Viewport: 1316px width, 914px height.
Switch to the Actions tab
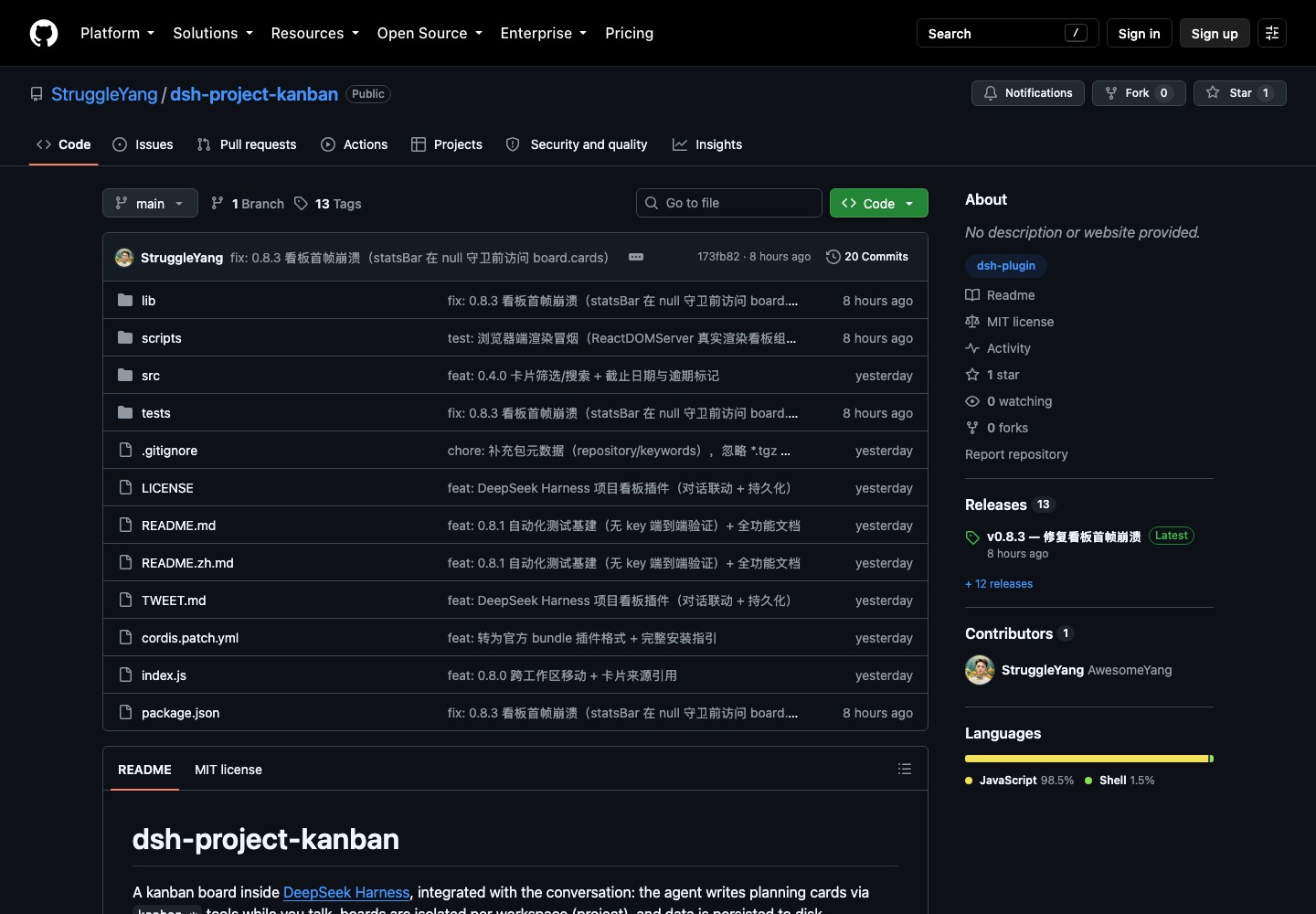pyautogui.click(x=355, y=144)
